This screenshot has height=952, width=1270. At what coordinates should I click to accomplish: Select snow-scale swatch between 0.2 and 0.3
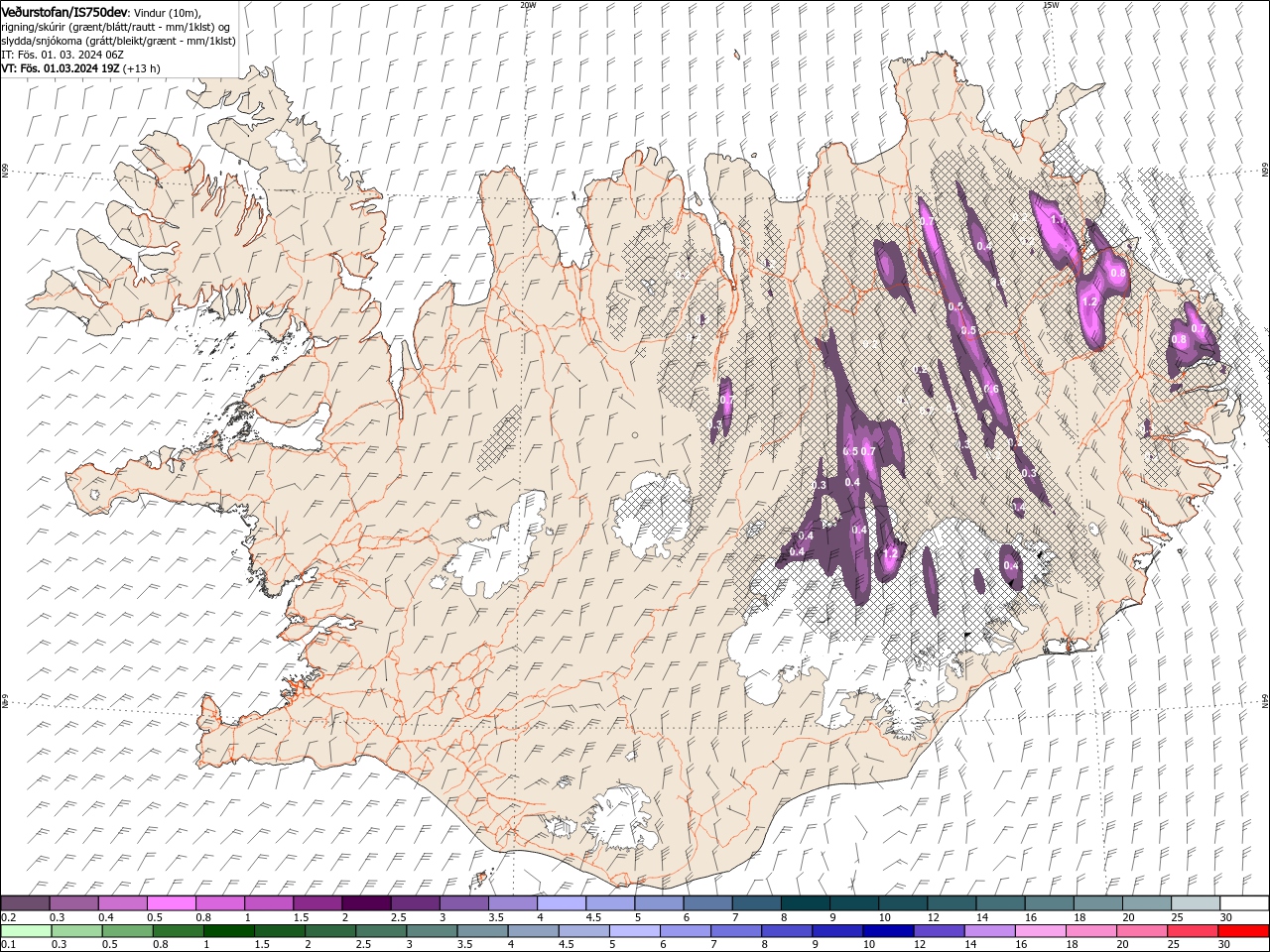26,902
